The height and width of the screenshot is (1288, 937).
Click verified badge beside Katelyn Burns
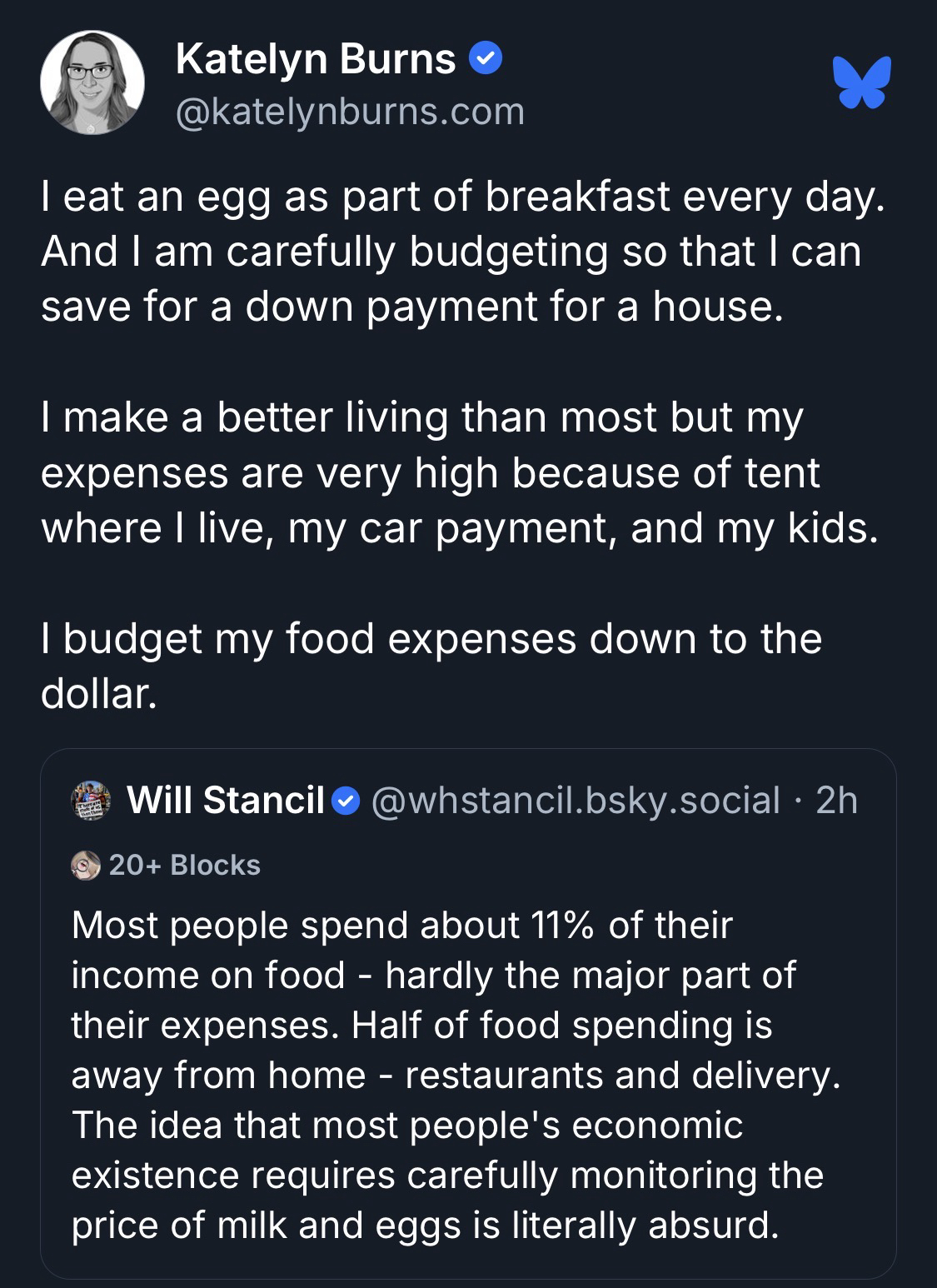pyautogui.click(x=486, y=59)
